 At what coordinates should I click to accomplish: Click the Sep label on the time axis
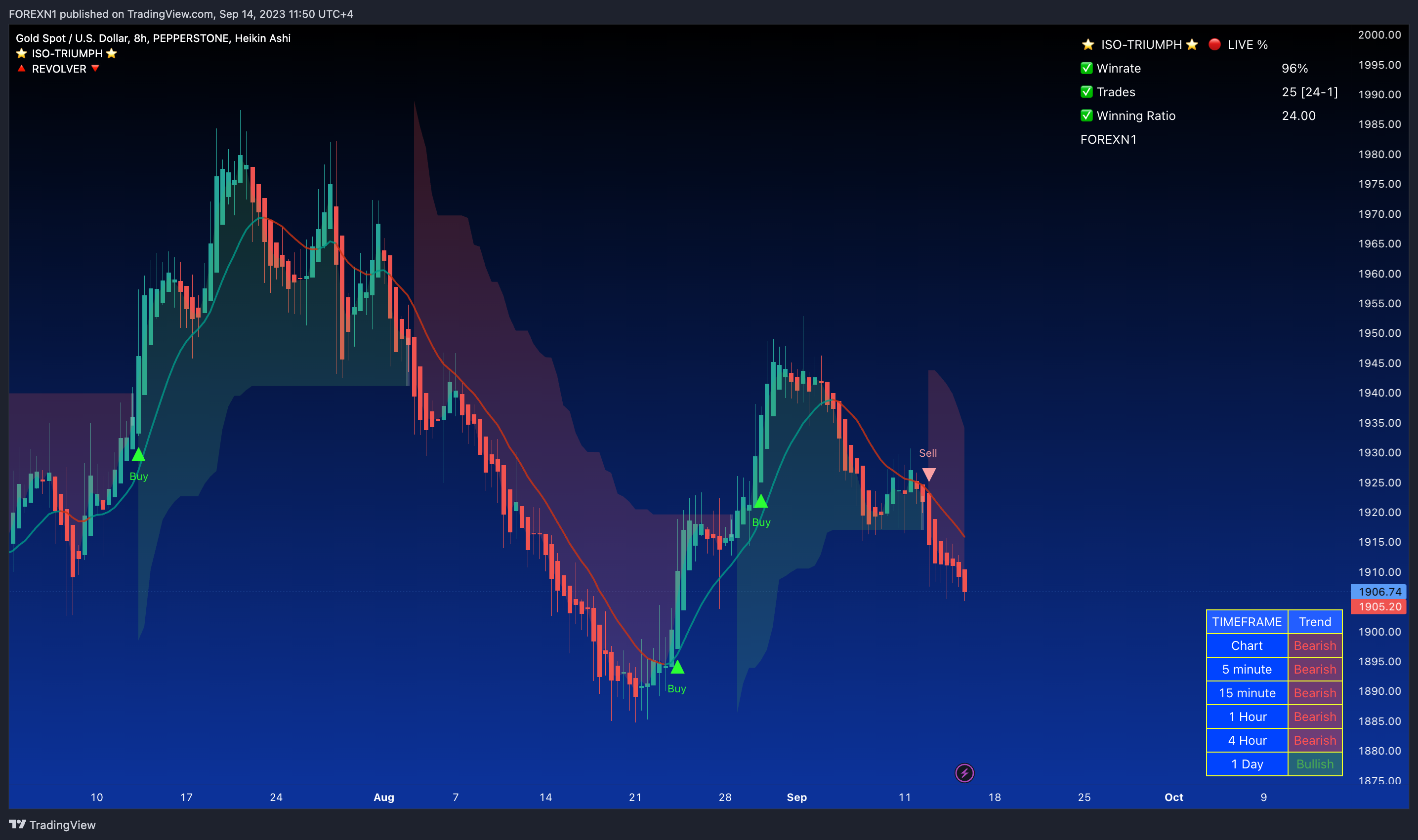click(796, 797)
